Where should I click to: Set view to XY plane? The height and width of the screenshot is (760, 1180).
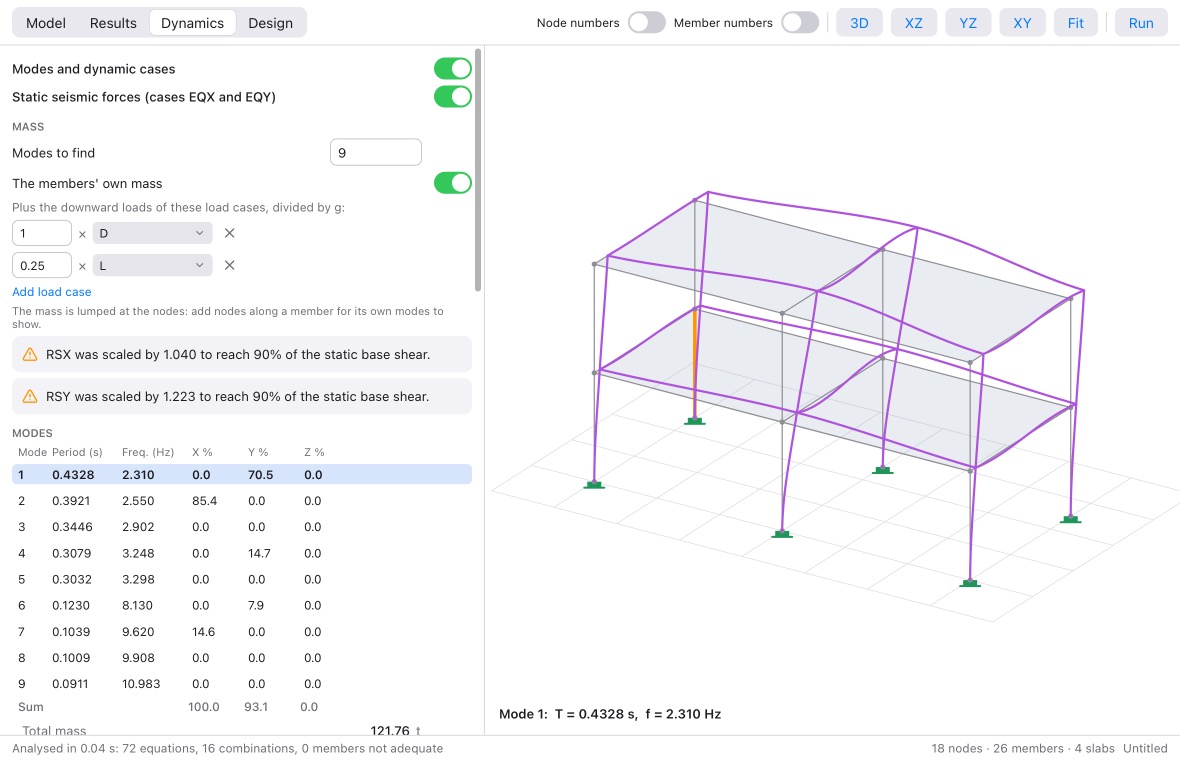point(1022,23)
